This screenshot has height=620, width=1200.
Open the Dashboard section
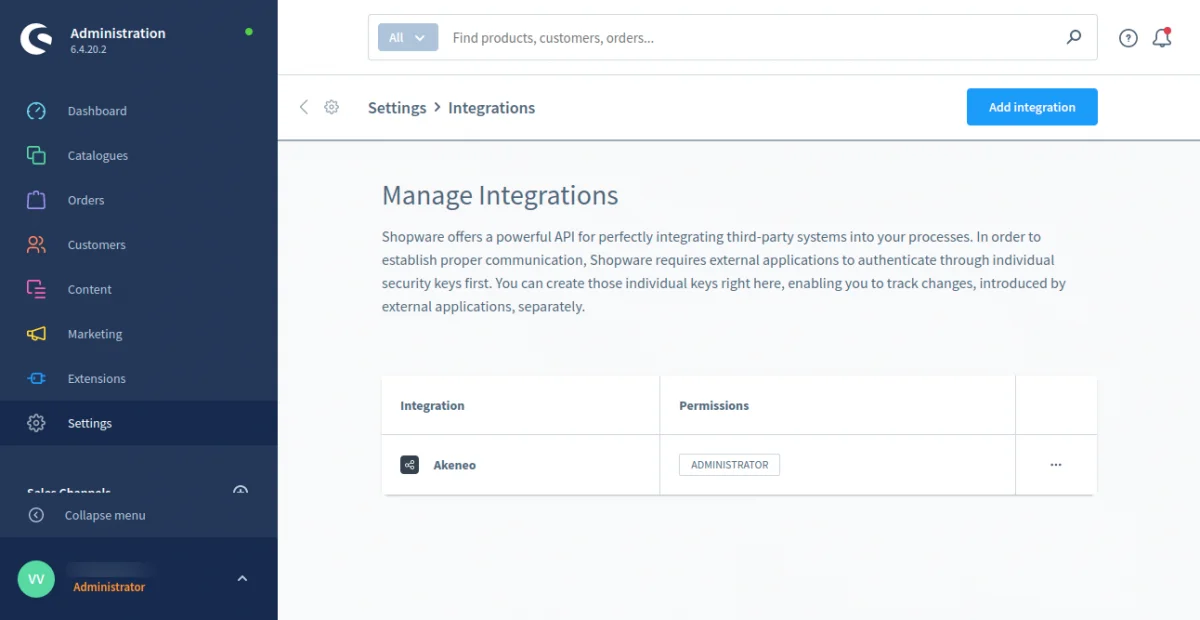click(96, 110)
